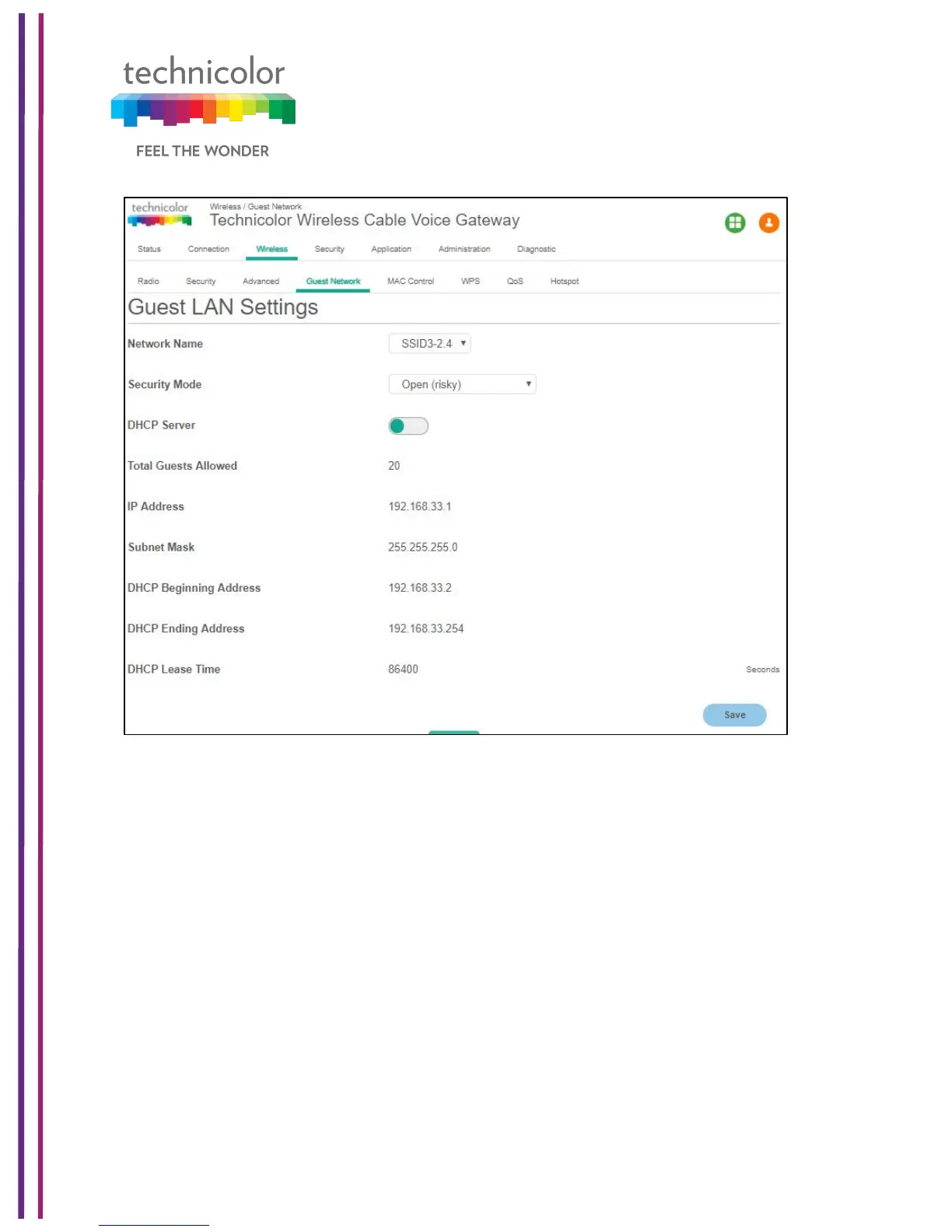Switch to the top-level Security tab
The image size is (952, 1232).
[329, 249]
